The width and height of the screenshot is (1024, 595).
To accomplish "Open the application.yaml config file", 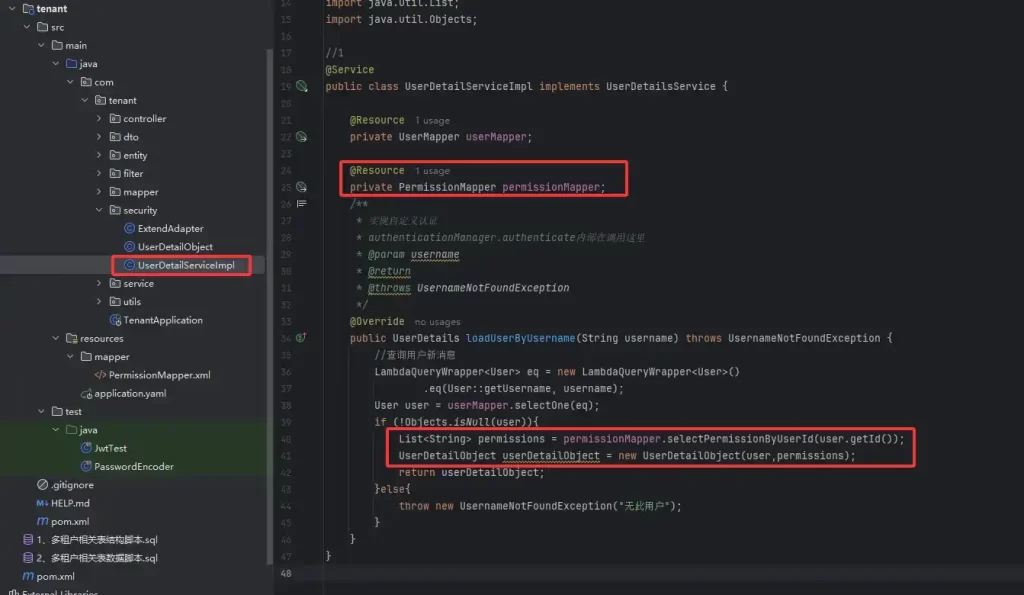I will [x=130, y=393].
